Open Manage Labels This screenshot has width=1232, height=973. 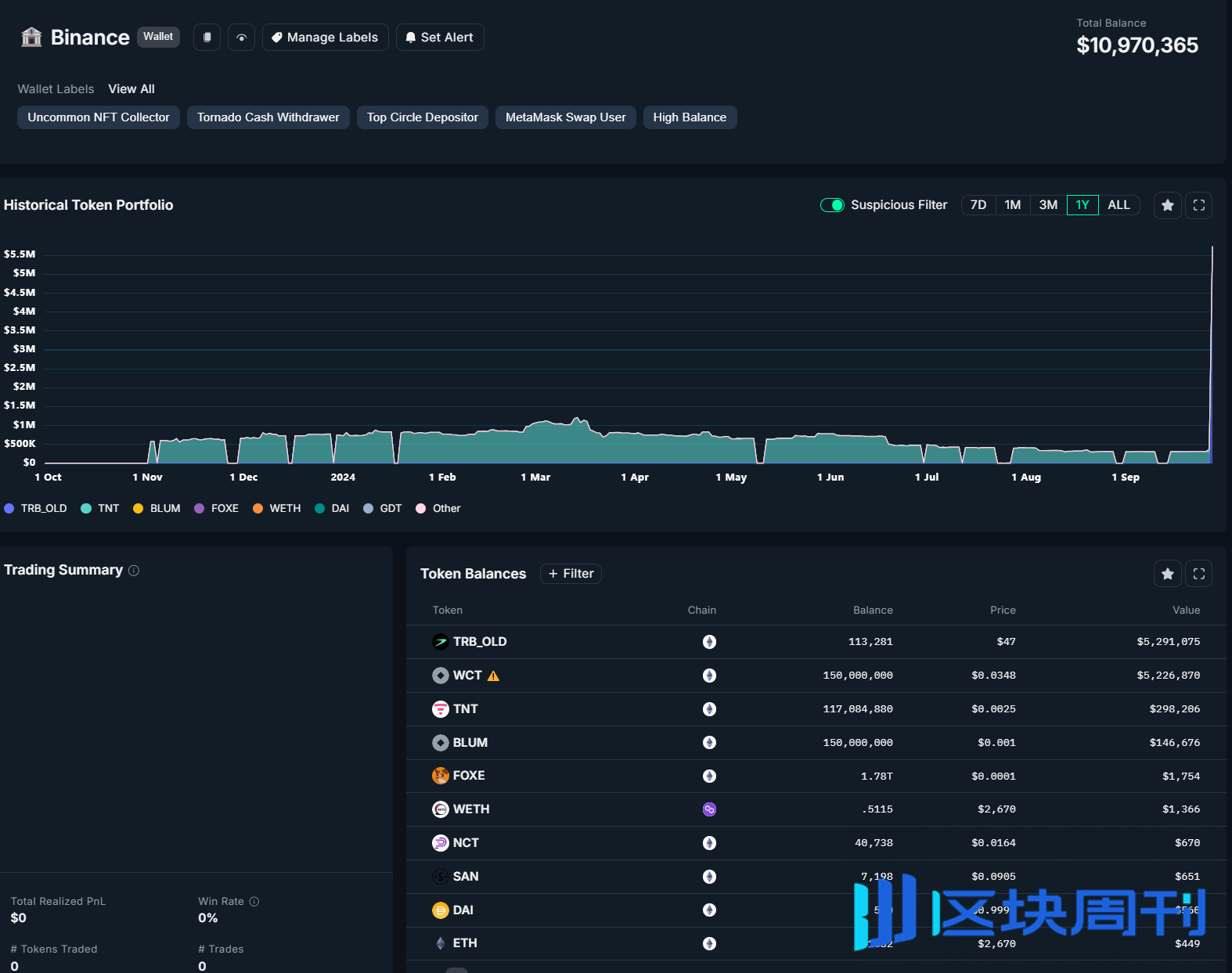coord(325,37)
